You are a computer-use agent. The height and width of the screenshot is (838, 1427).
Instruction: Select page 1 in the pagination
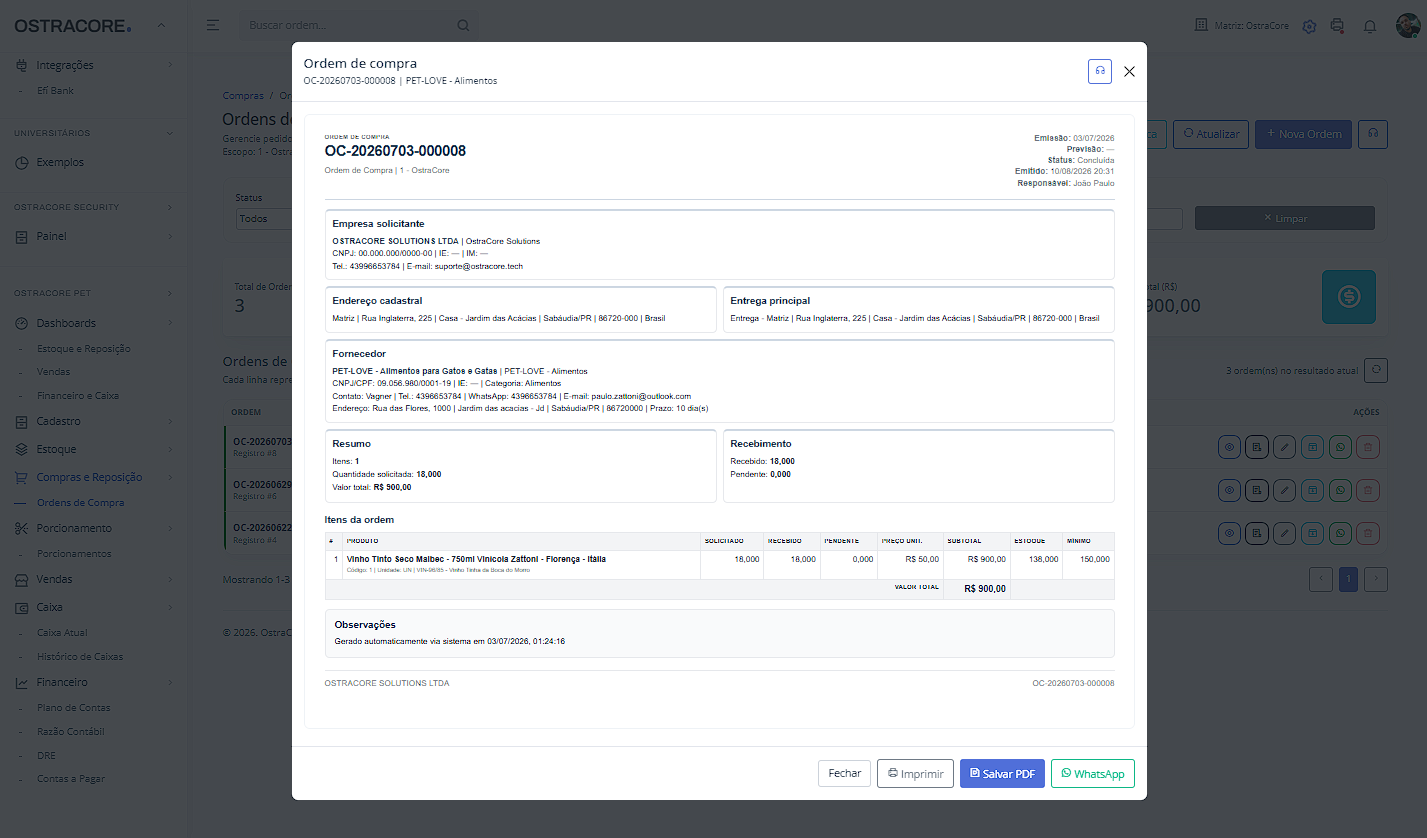pos(1348,578)
